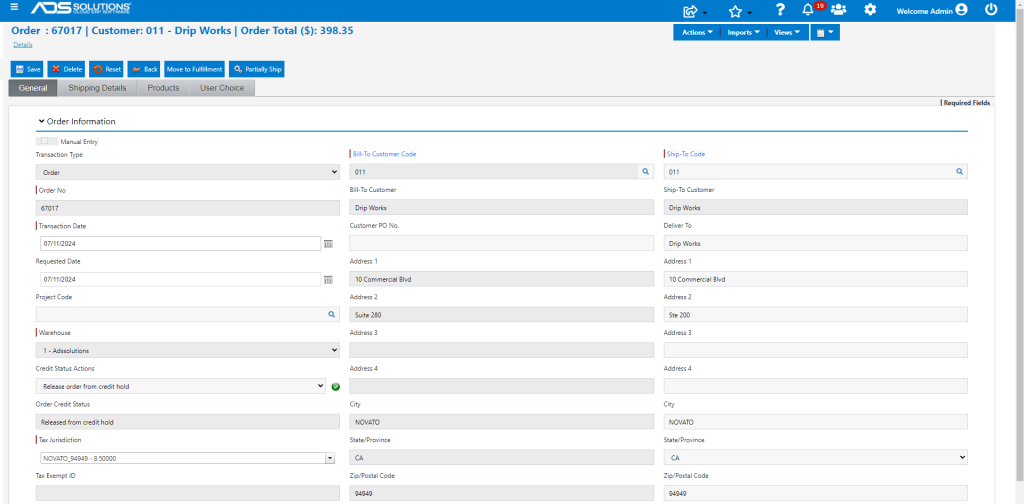Click the Bill-To Customer Code label link
The width and height of the screenshot is (1024, 504).
pyautogui.click(x=385, y=154)
